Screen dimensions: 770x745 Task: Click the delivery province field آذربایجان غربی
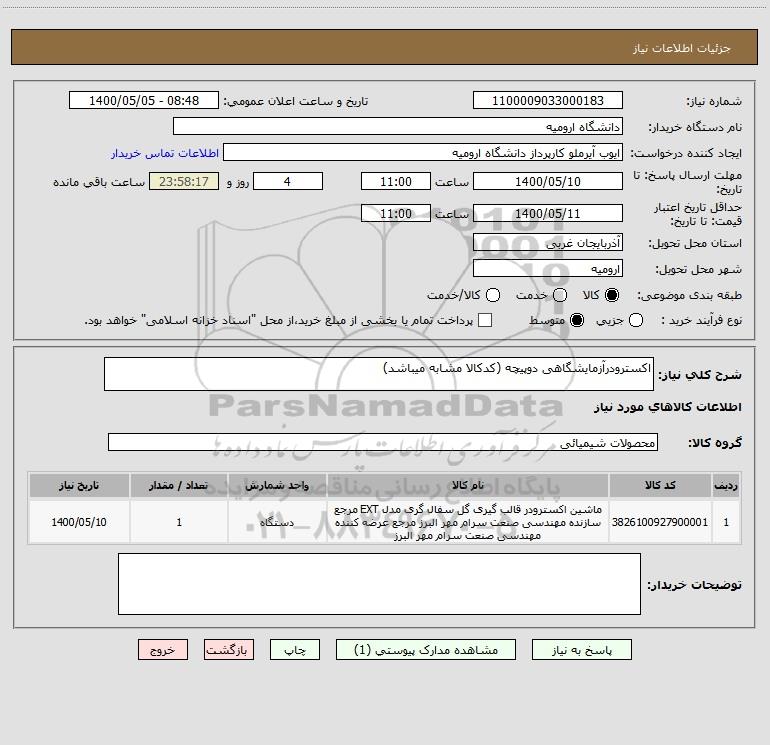pos(548,243)
